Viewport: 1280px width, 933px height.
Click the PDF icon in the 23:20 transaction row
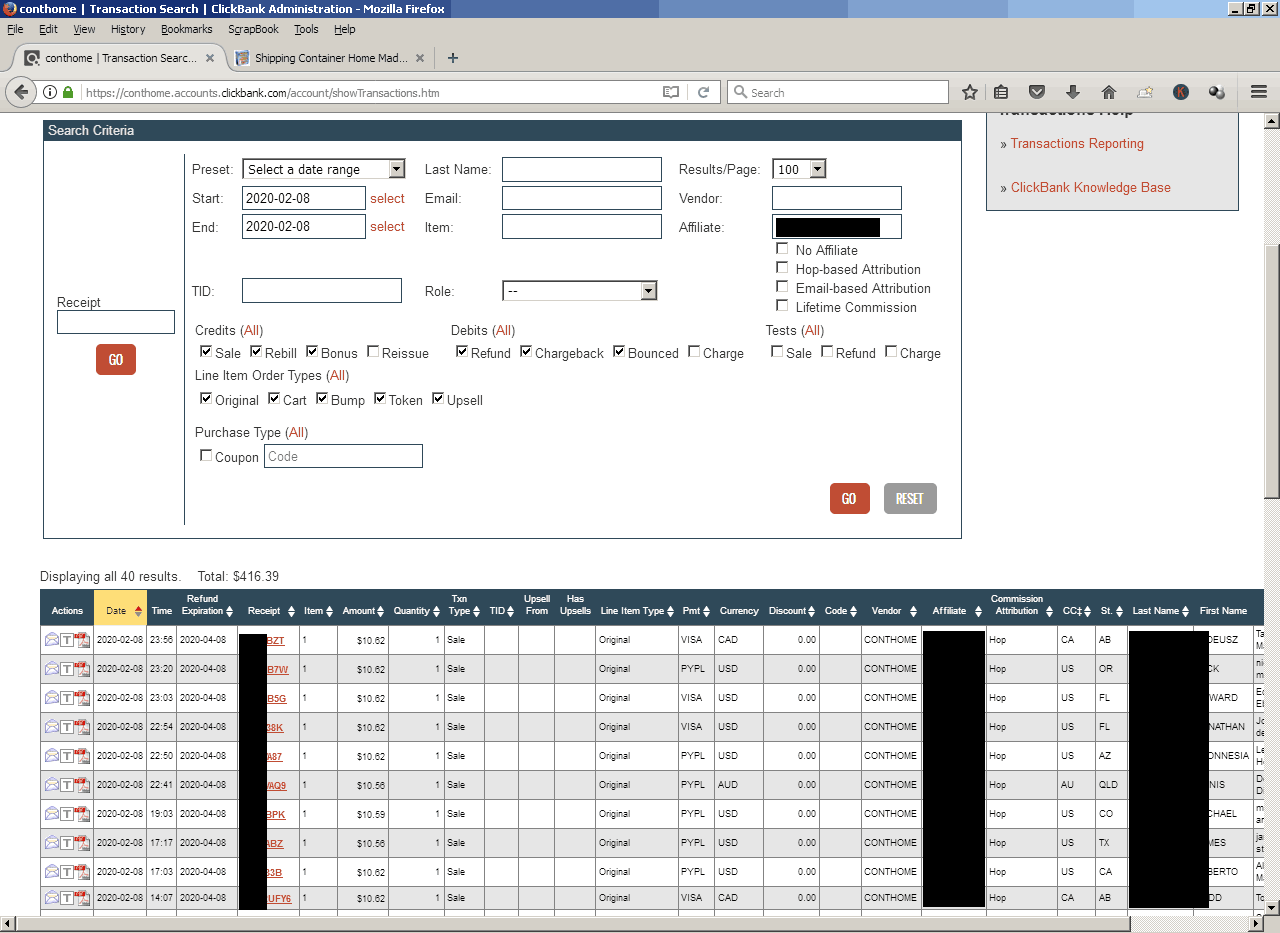click(x=83, y=669)
